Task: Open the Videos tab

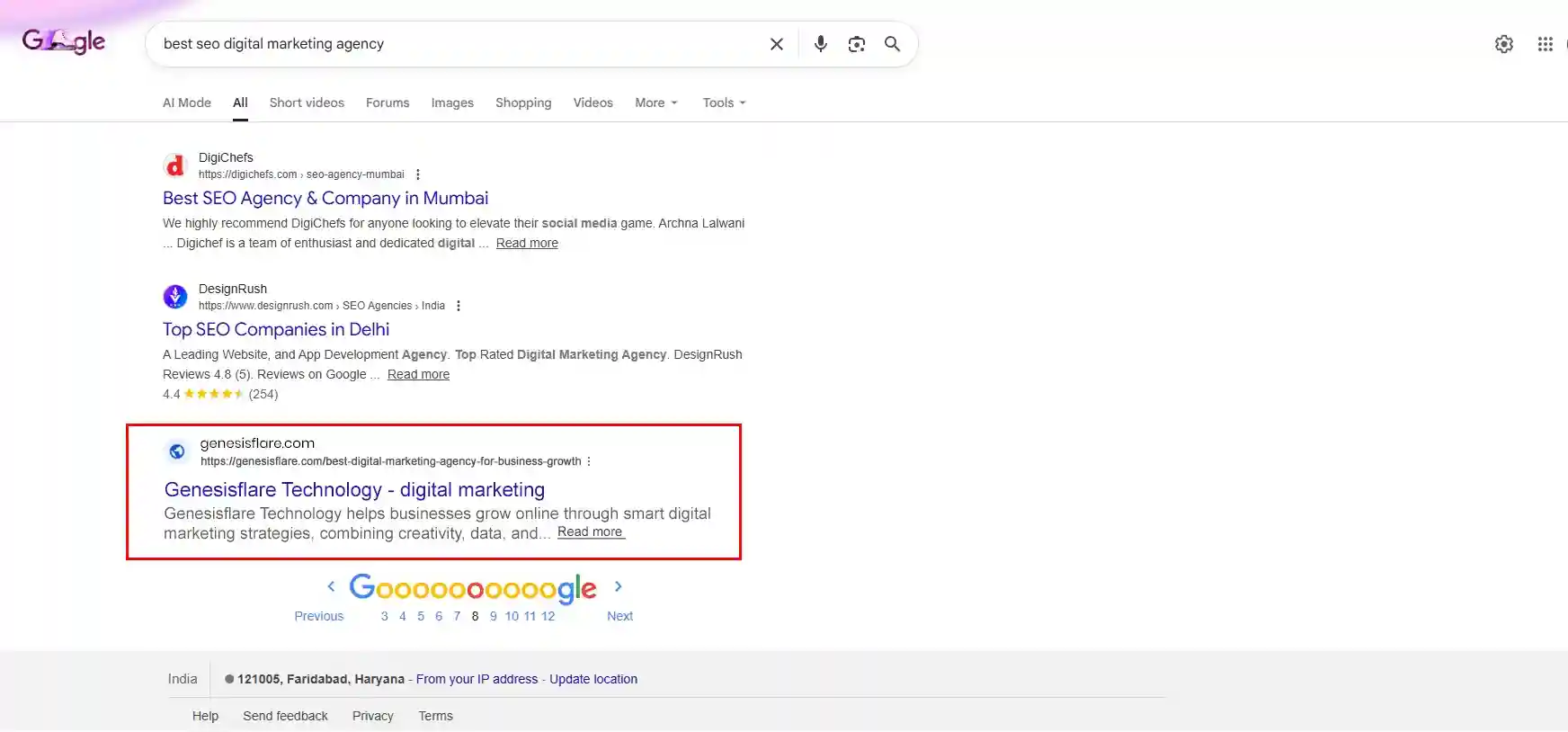Action: [593, 103]
